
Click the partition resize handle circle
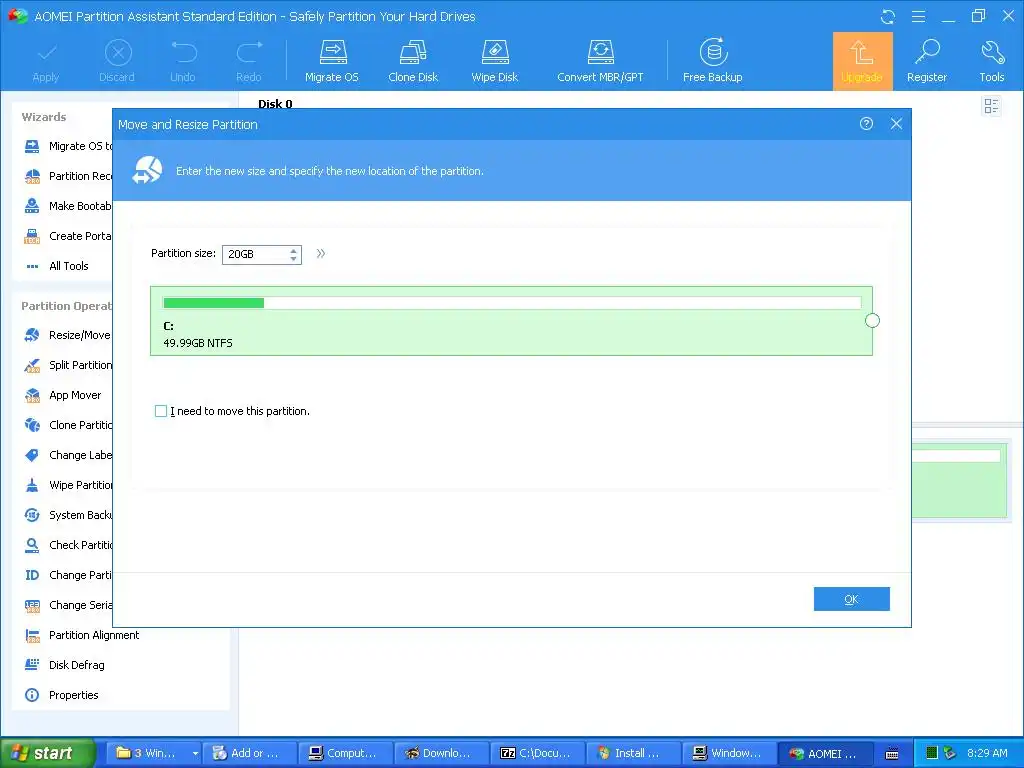tap(872, 321)
